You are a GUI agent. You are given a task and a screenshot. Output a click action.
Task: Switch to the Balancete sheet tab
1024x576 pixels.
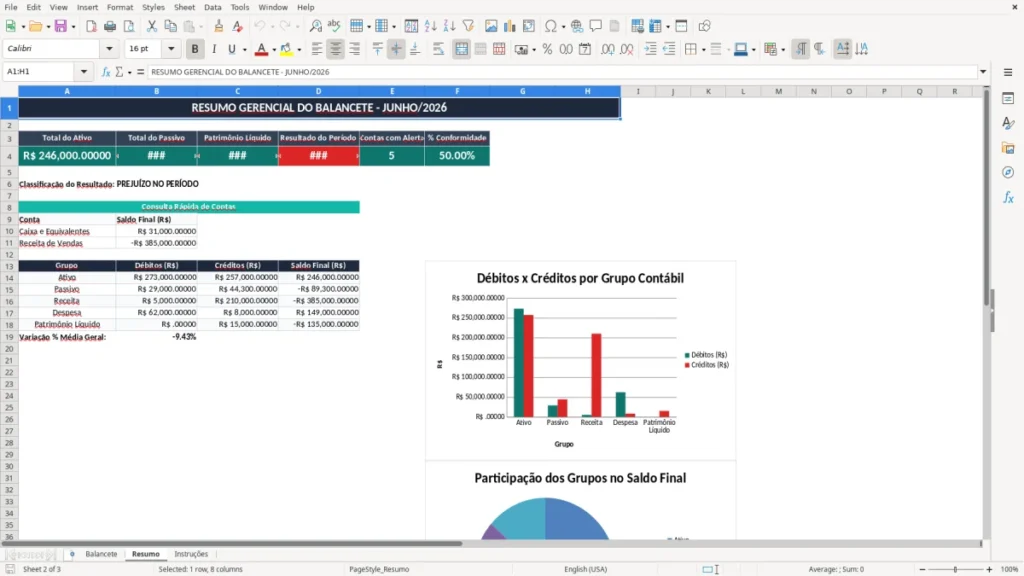pyautogui.click(x=101, y=554)
